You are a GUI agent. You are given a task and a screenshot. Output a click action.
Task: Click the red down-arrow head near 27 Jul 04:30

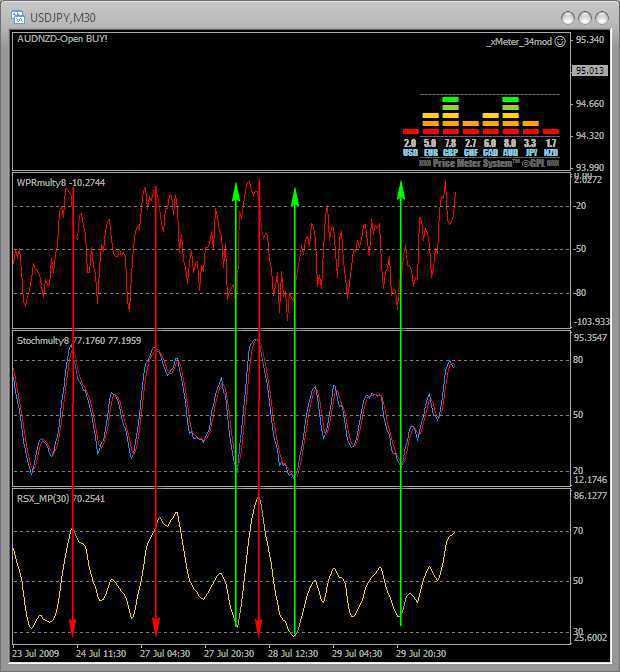[156, 629]
